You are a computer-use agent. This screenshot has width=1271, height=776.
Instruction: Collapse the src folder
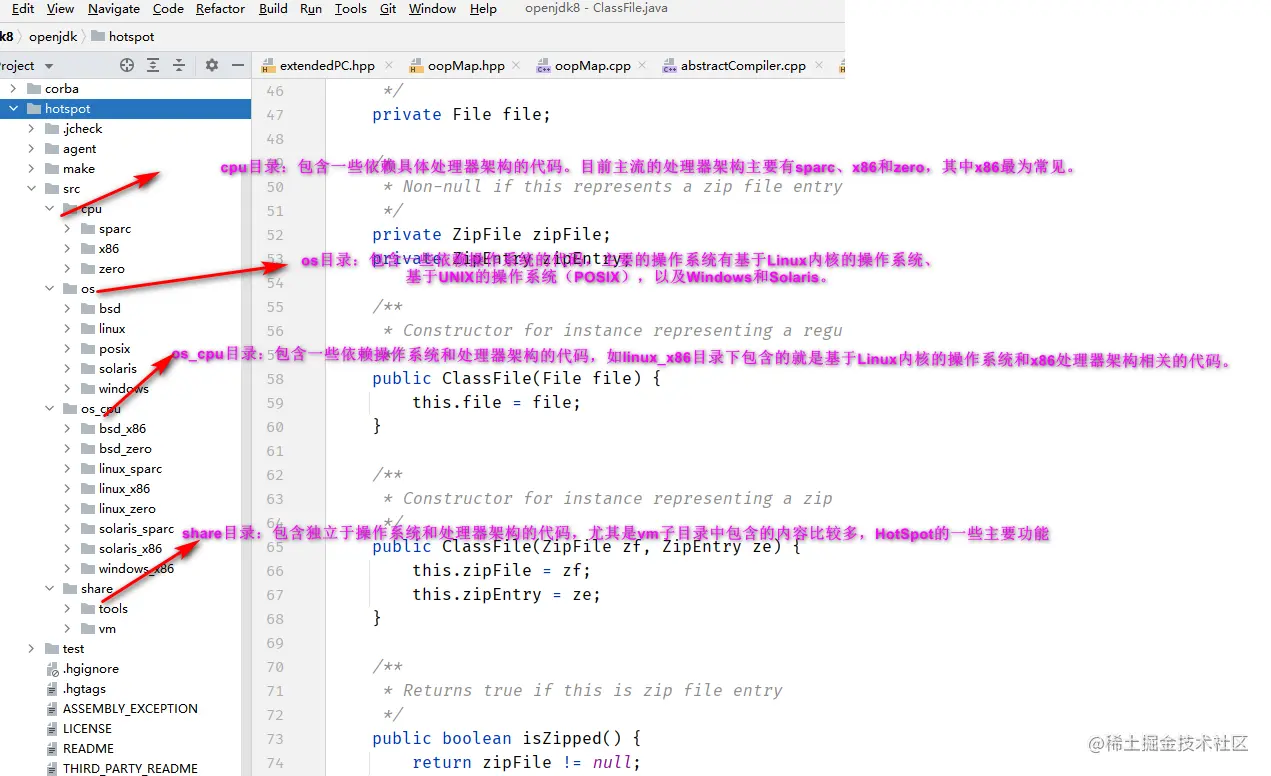coord(31,189)
